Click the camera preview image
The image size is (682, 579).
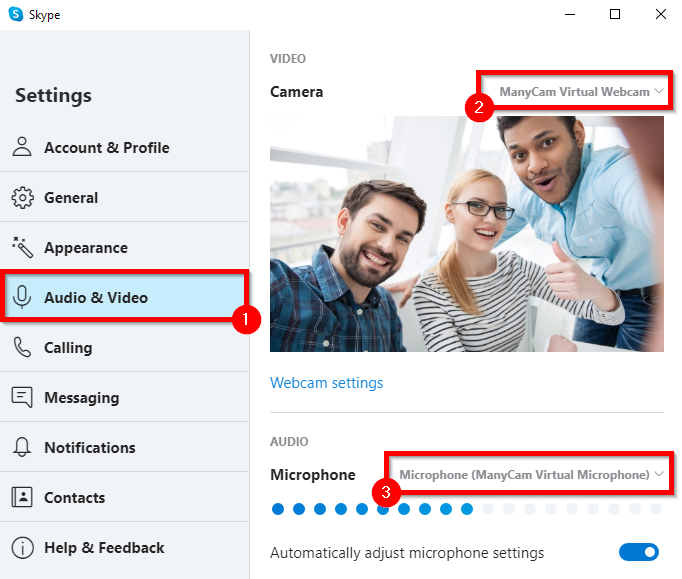coord(466,233)
